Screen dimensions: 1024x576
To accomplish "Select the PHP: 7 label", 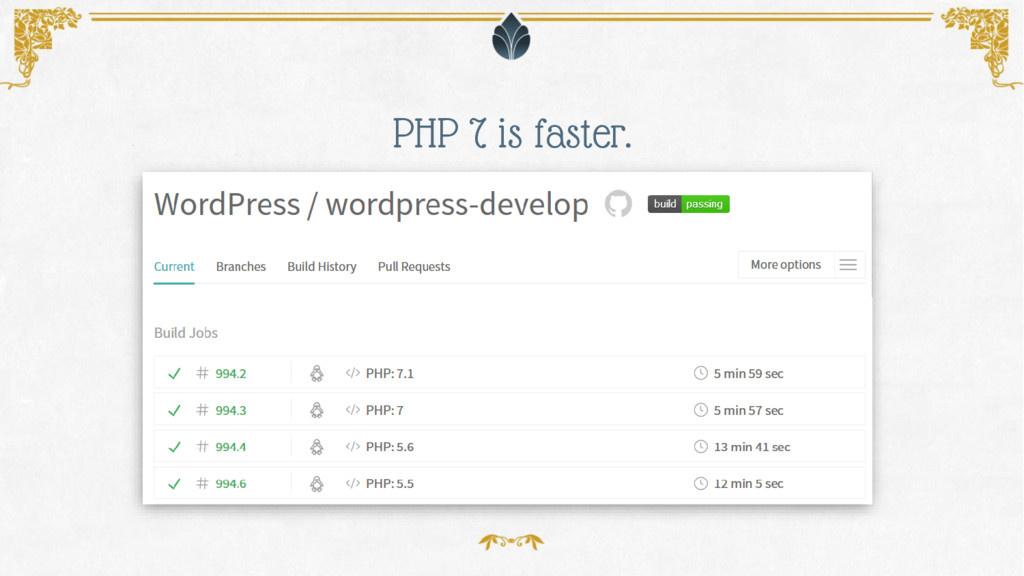I will tap(385, 410).
